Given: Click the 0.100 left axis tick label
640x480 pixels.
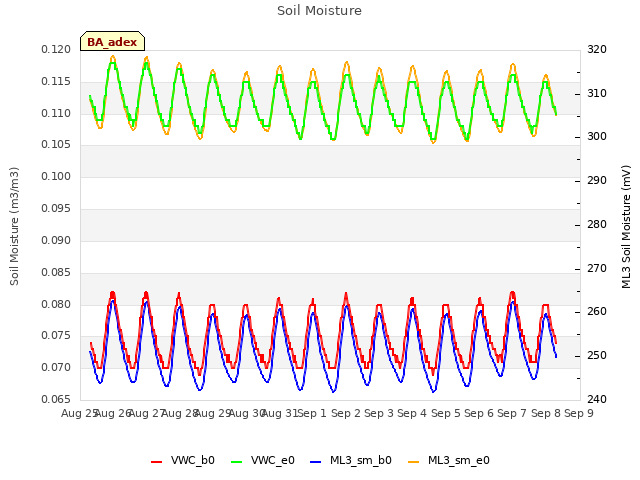Looking at the screenshot, I should tap(56, 176).
